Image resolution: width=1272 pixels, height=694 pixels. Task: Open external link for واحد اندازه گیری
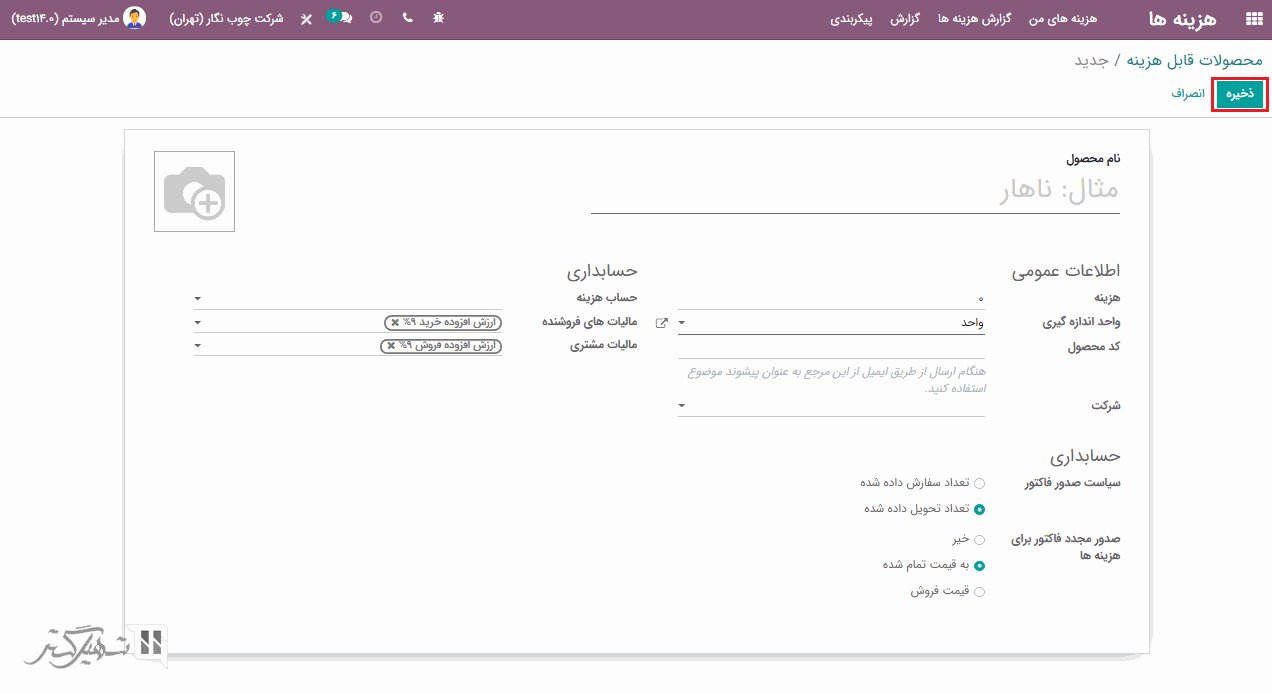click(661, 323)
